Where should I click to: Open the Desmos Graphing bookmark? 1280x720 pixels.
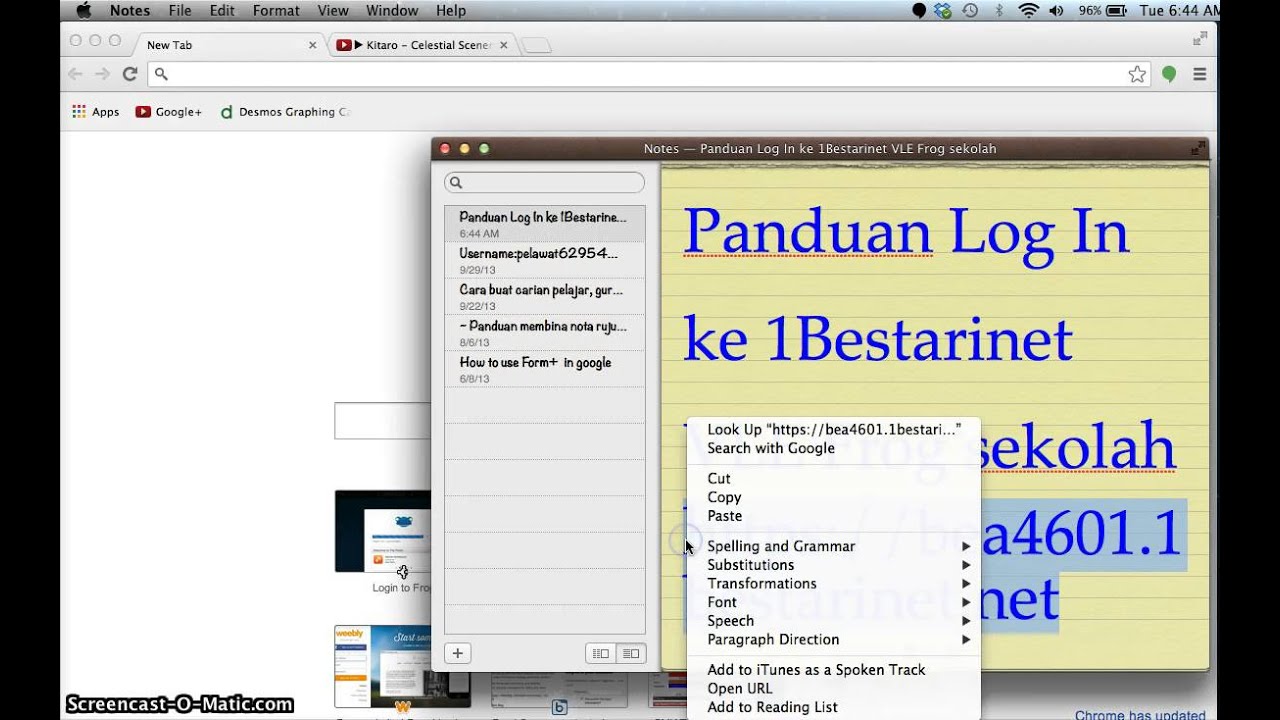[285, 112]
